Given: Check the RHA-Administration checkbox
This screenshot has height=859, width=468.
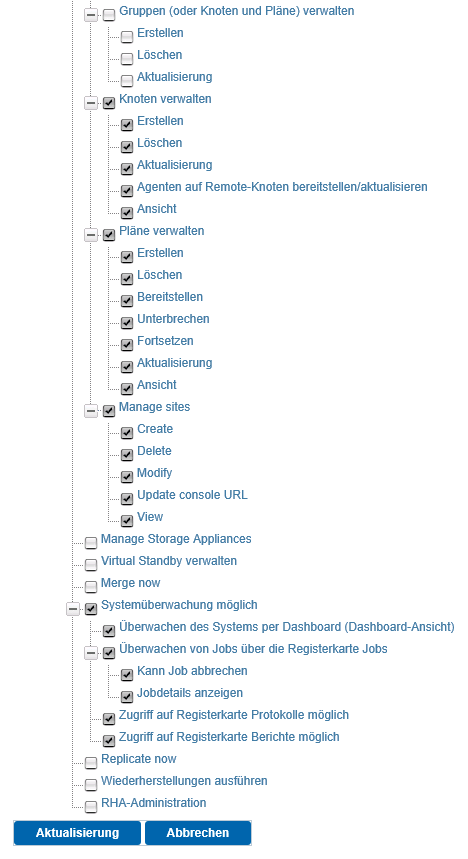Looking at the screenshot, I should coord(91,806).
